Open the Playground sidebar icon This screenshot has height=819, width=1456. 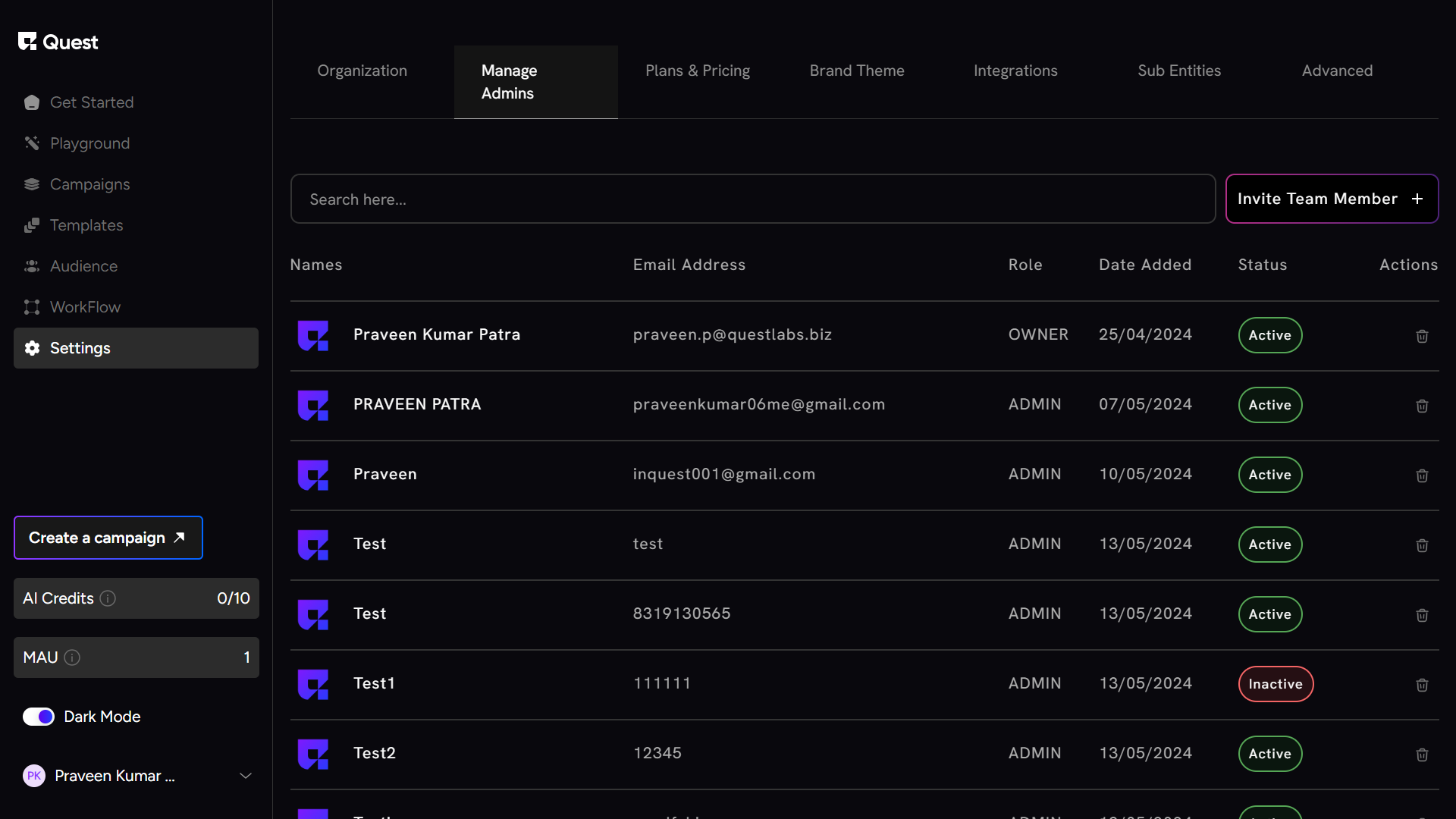click(32, 143)
